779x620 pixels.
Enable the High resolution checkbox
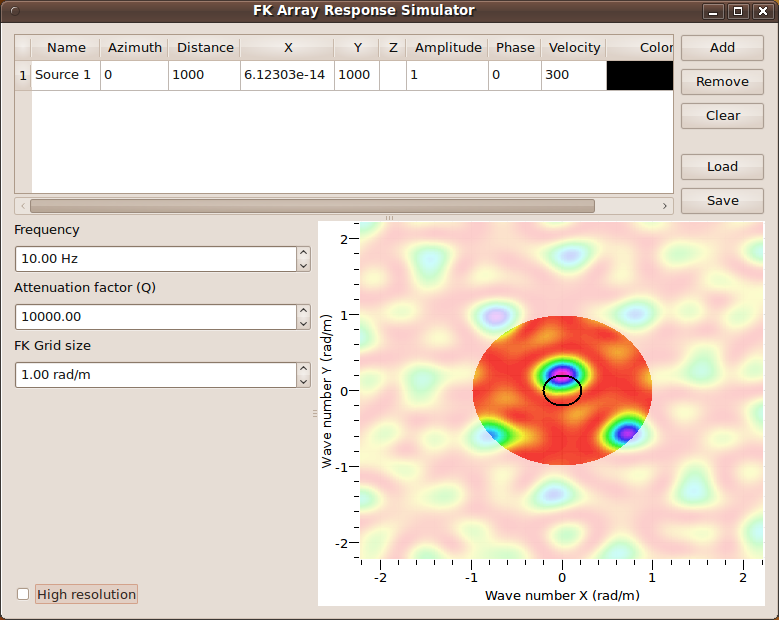click(x=23, y=595)
